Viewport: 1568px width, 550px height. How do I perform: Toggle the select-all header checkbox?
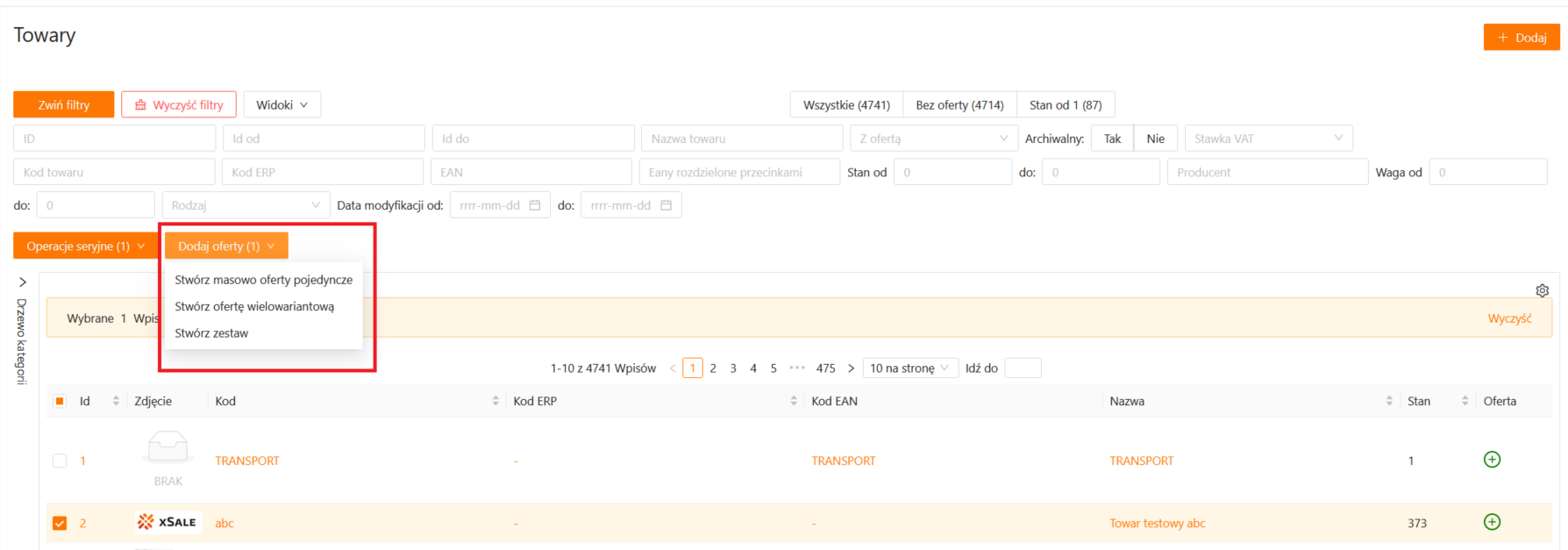(x=60, y=401)
